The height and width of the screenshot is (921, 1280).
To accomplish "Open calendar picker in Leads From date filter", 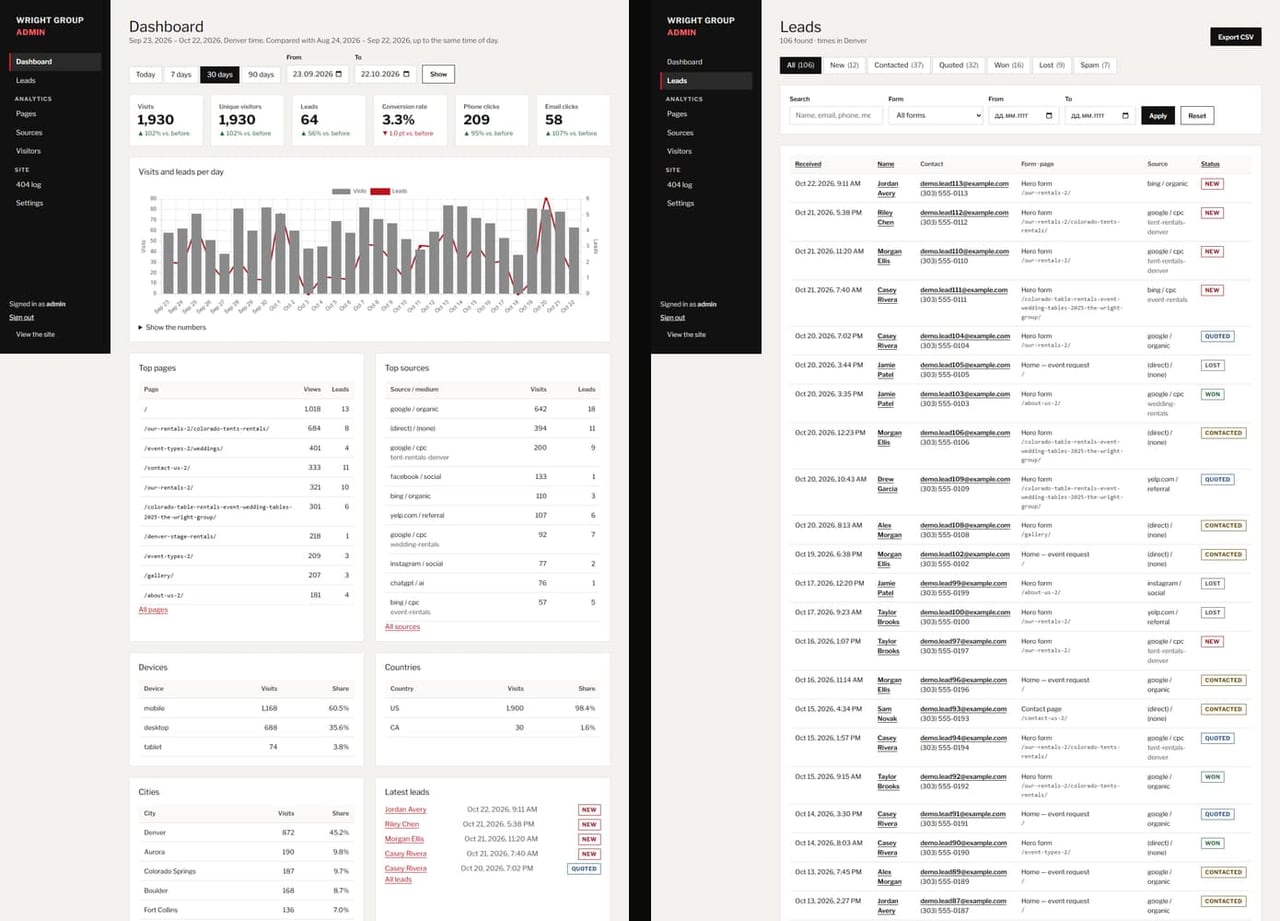I will click(x=1048, y=115).
